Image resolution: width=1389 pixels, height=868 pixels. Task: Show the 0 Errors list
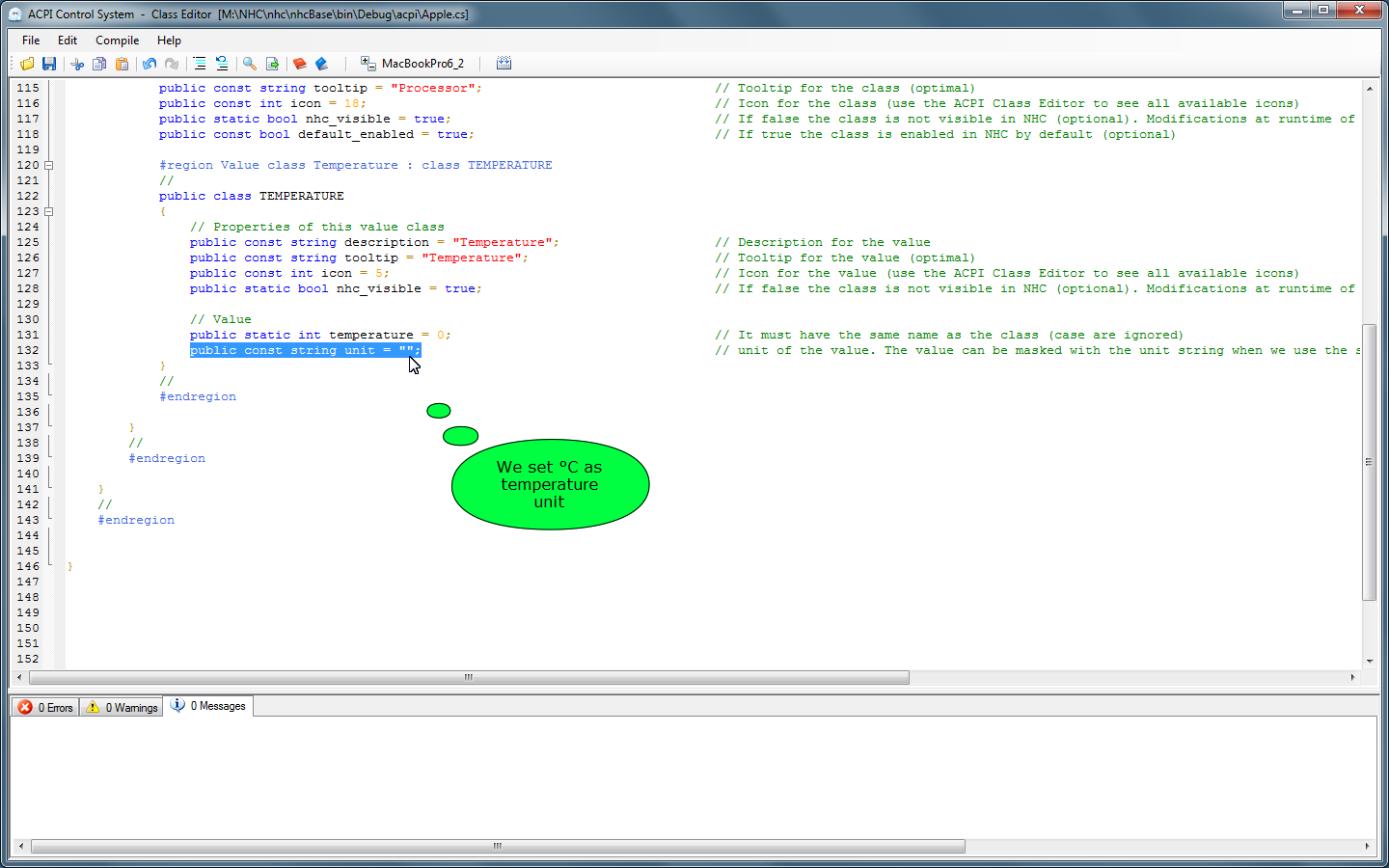click(45, 707)
